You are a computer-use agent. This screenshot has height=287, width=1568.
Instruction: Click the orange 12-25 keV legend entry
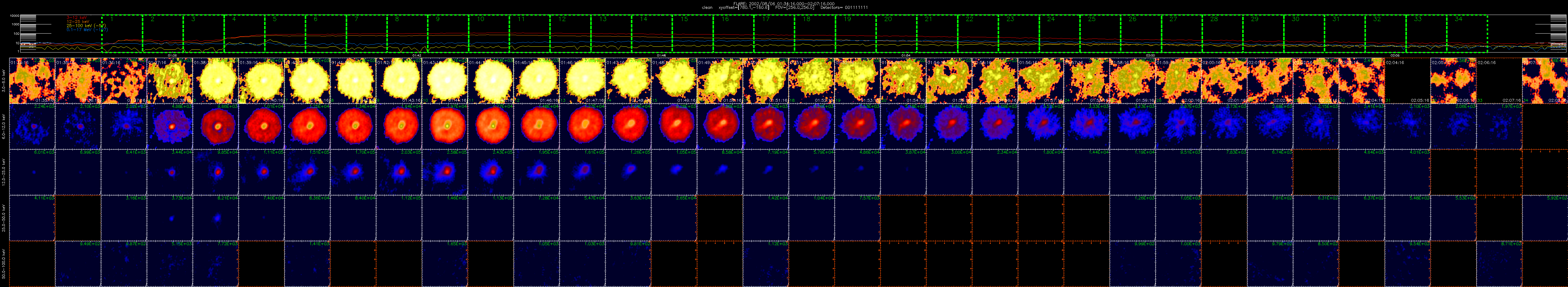click(78, 22)
